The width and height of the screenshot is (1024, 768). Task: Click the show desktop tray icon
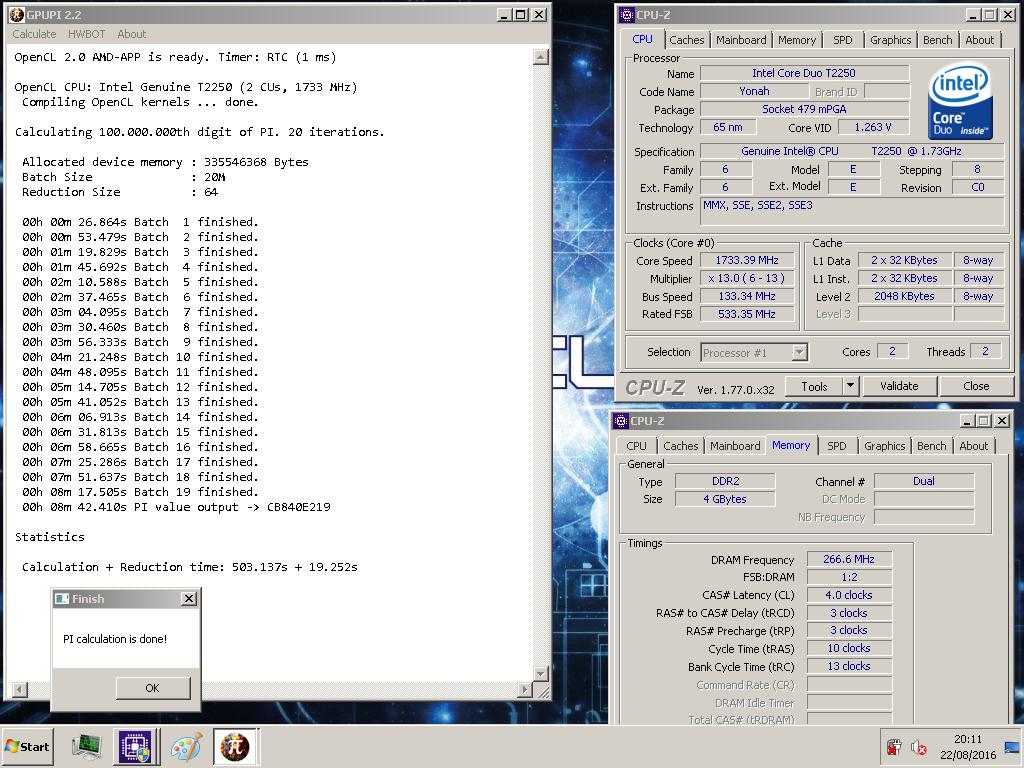1012,746
